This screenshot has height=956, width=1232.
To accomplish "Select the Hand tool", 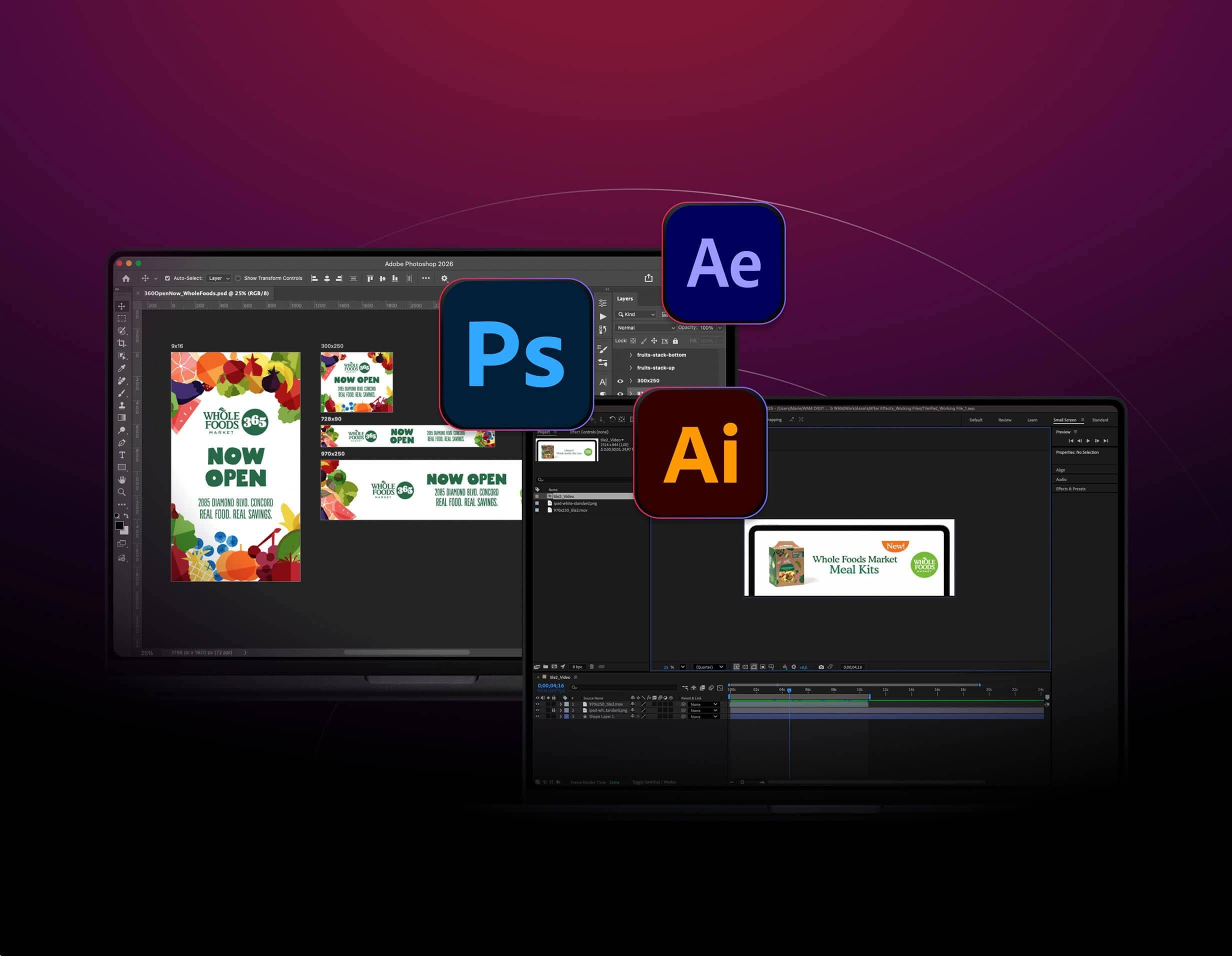I will click(x=121, y=479).
